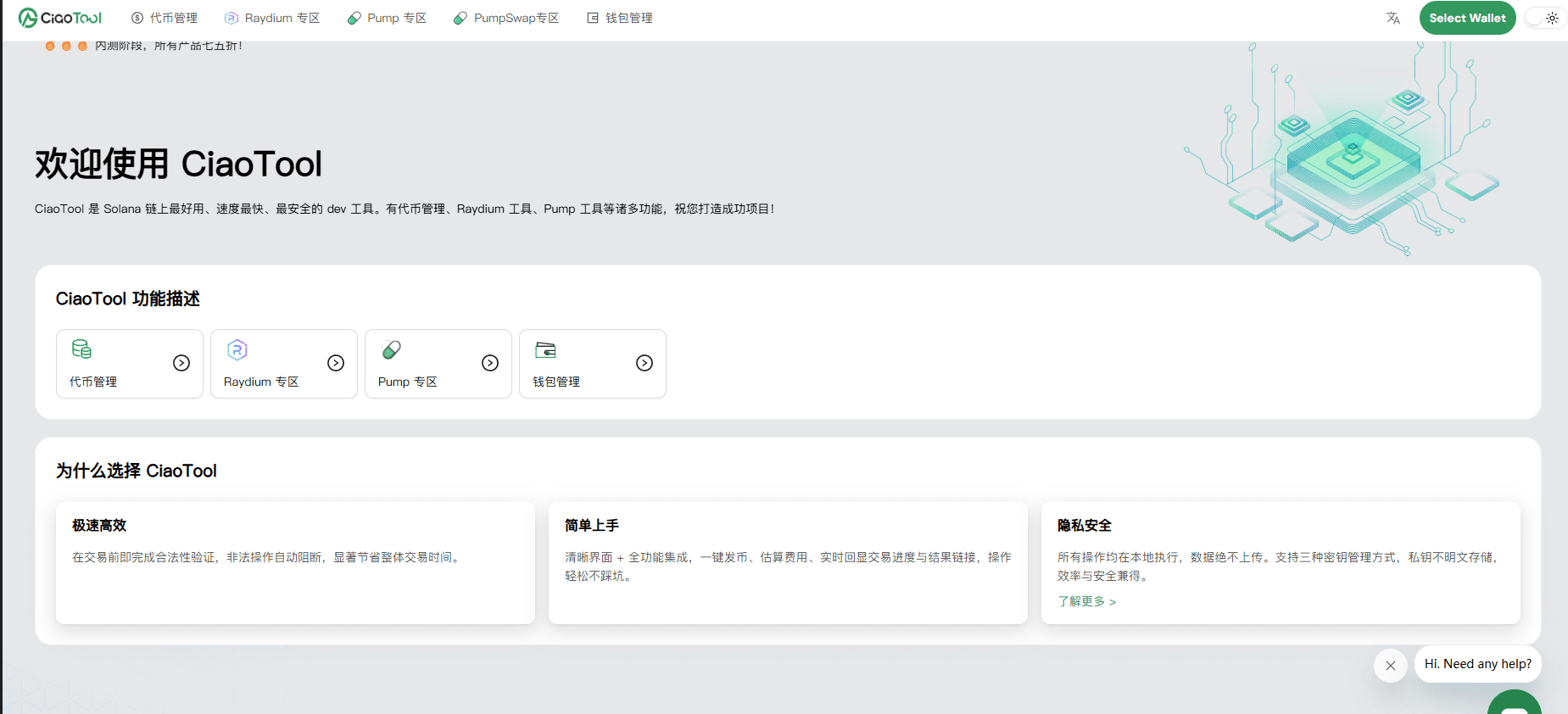
Task: Open the PumpSwap专区 nav menu
Action: coord(506,18)
